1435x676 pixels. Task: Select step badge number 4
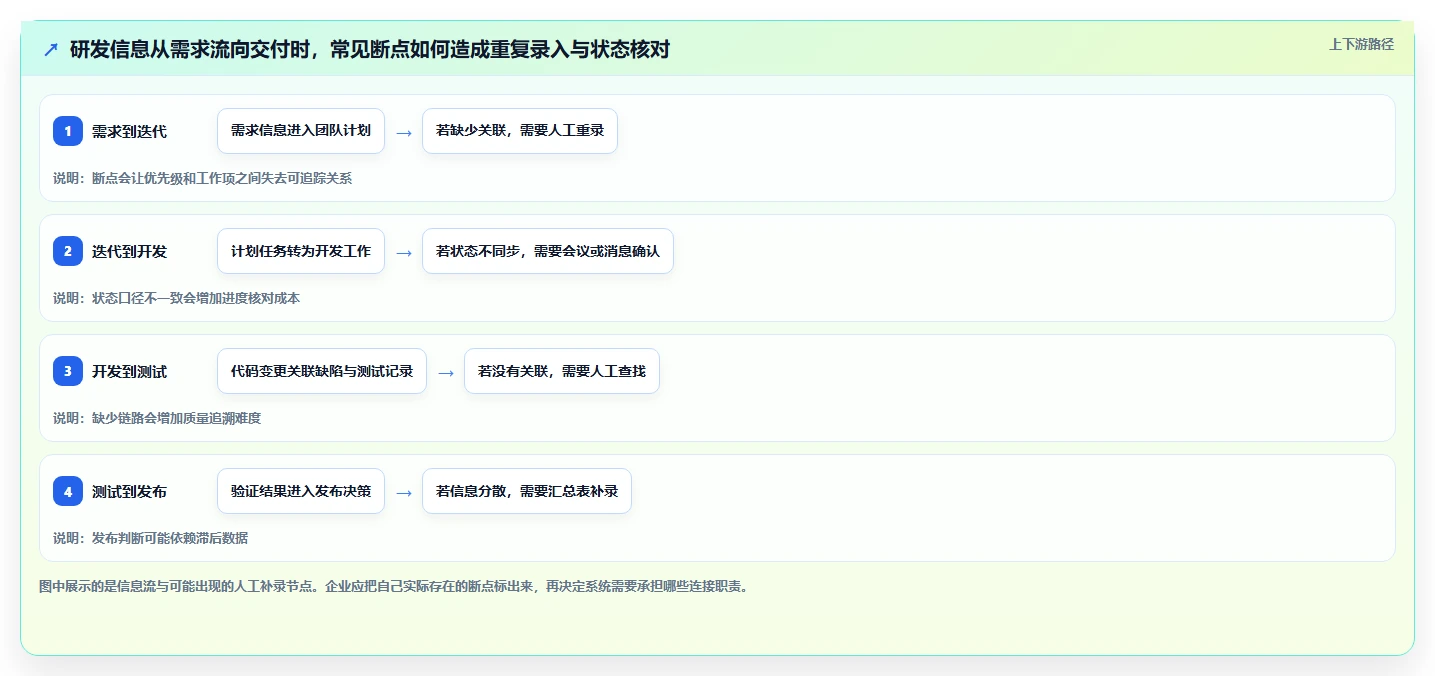[x=68, y=491]
